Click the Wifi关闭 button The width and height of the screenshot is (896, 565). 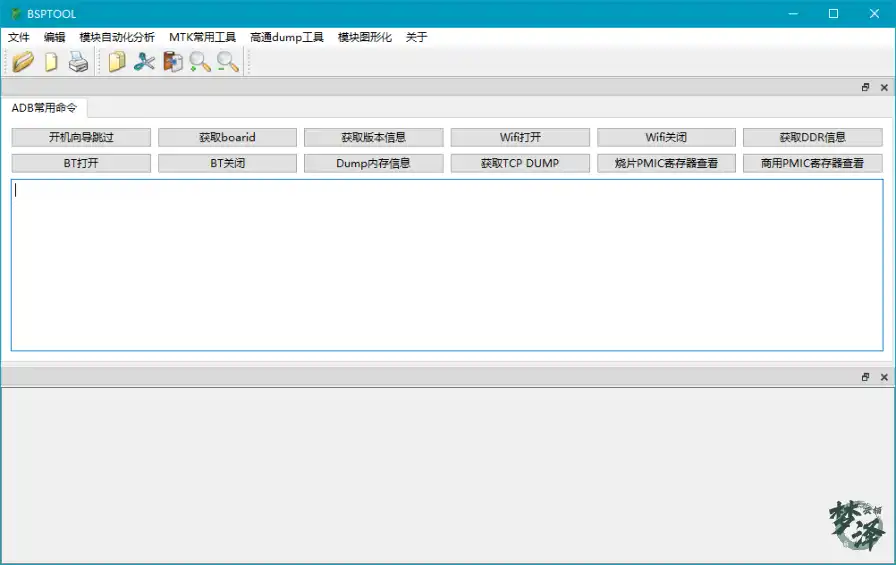pyautogui.click(x=666, y=137)
